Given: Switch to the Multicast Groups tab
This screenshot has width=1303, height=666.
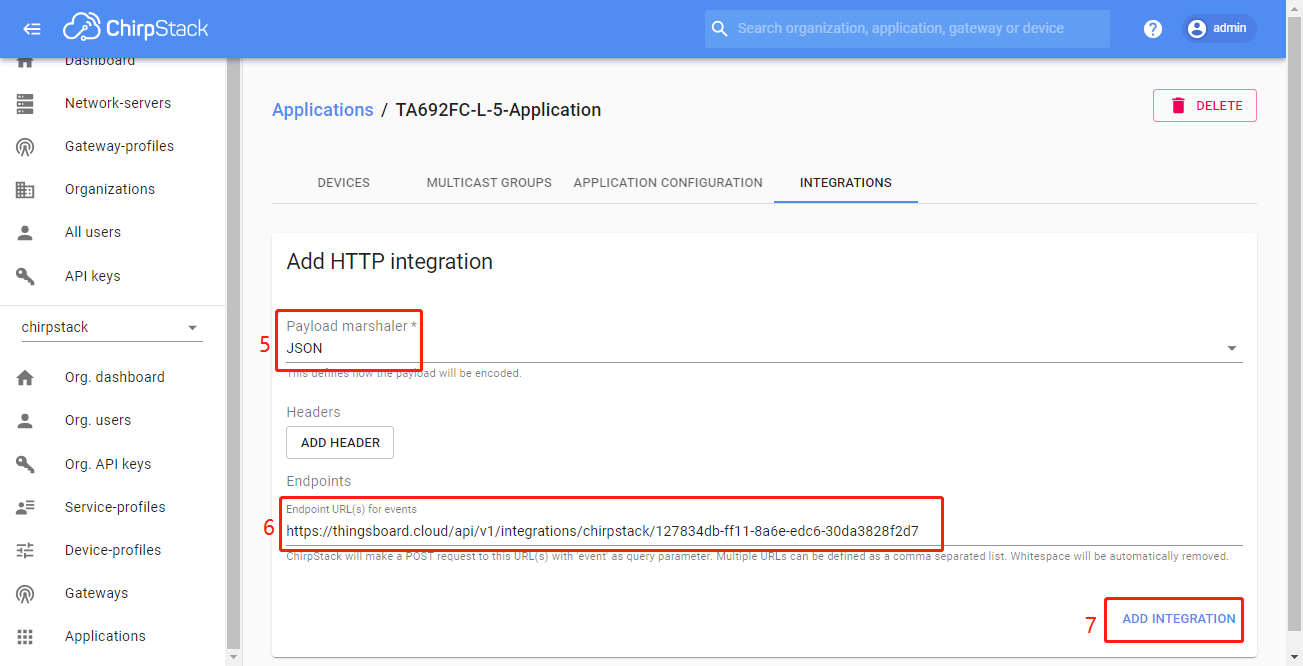Looking at the screenshot, I should (489, 183).
